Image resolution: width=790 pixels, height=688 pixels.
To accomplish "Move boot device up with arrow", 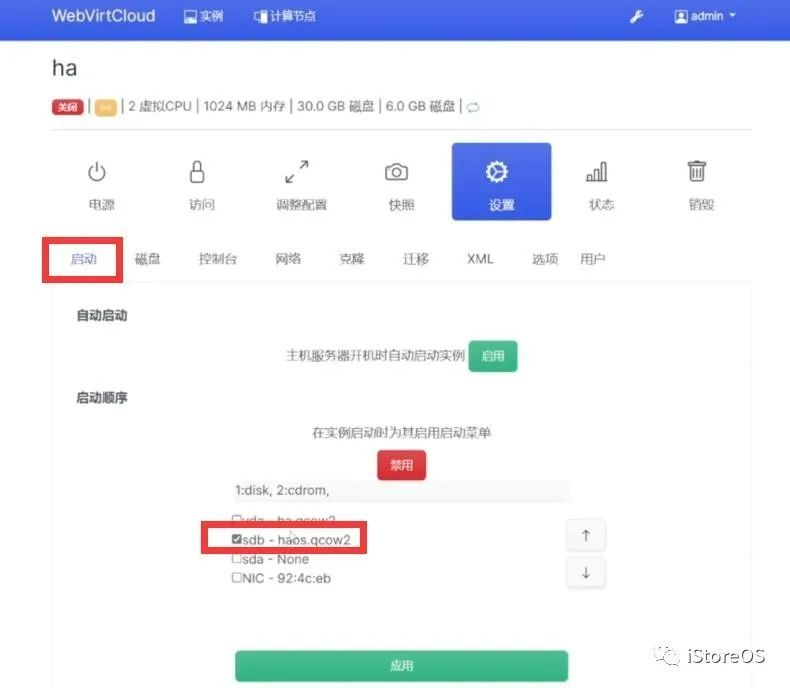I will [x=585, y=535].
